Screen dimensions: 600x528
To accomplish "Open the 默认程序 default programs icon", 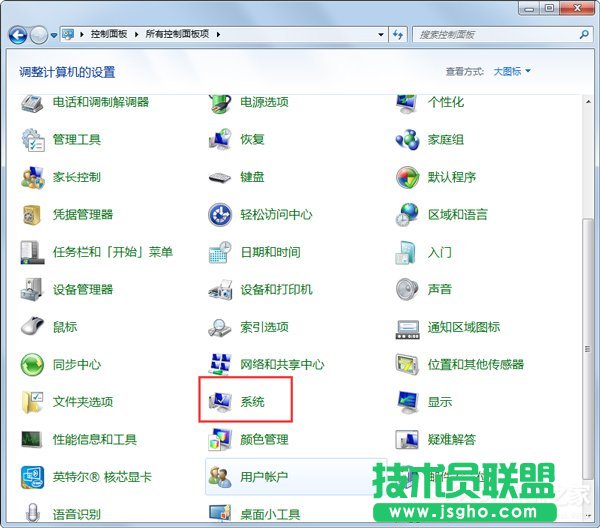I will pos(408,177).
